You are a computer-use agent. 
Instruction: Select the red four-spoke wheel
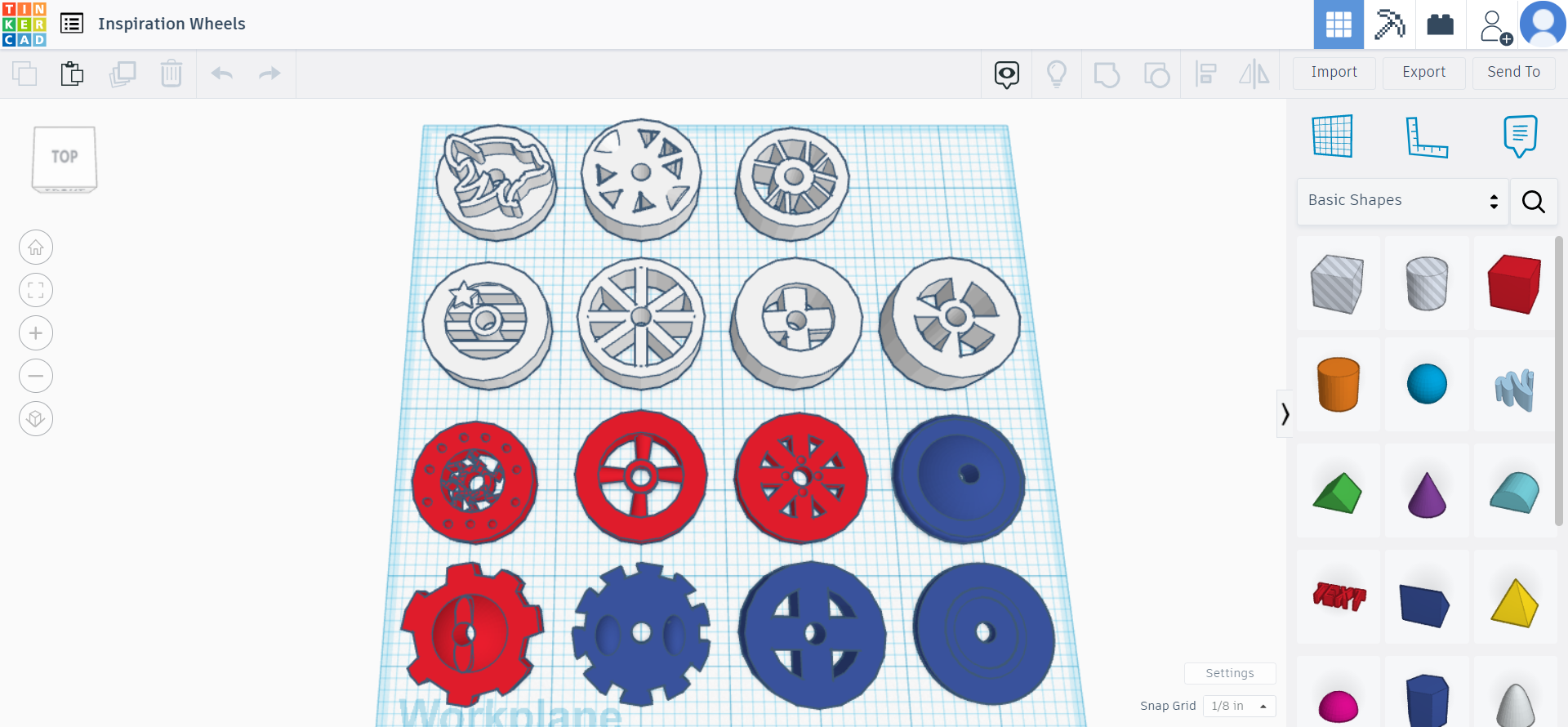641,477
